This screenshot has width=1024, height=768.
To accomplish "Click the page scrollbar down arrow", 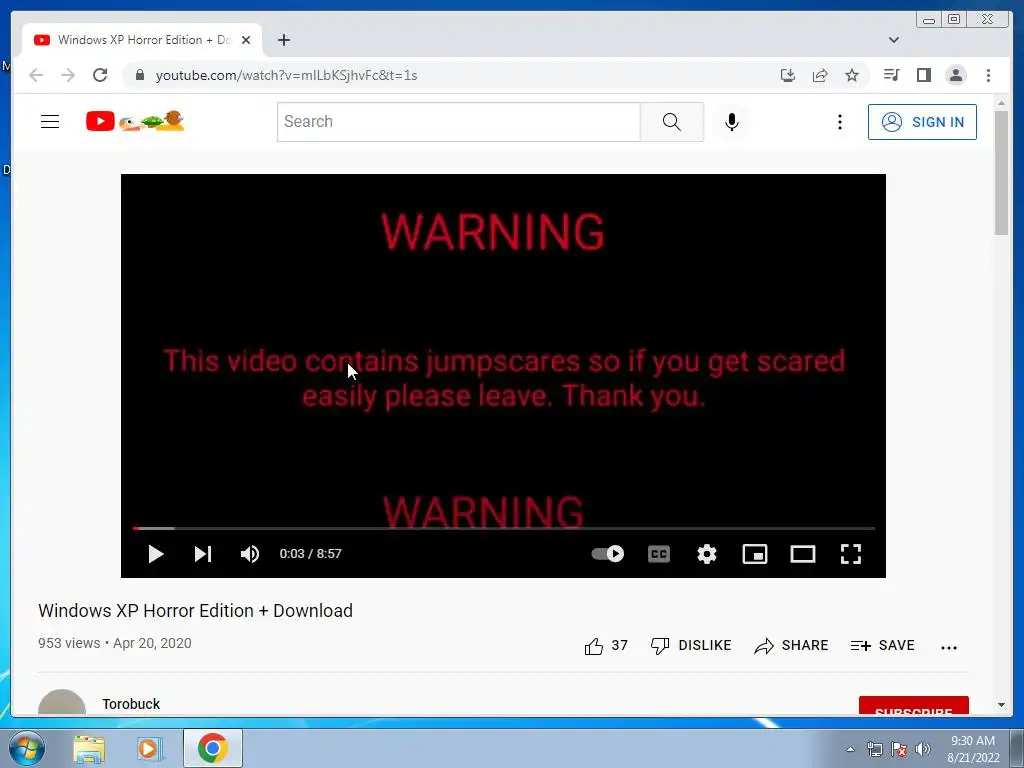I will [x=1001, y=705].
